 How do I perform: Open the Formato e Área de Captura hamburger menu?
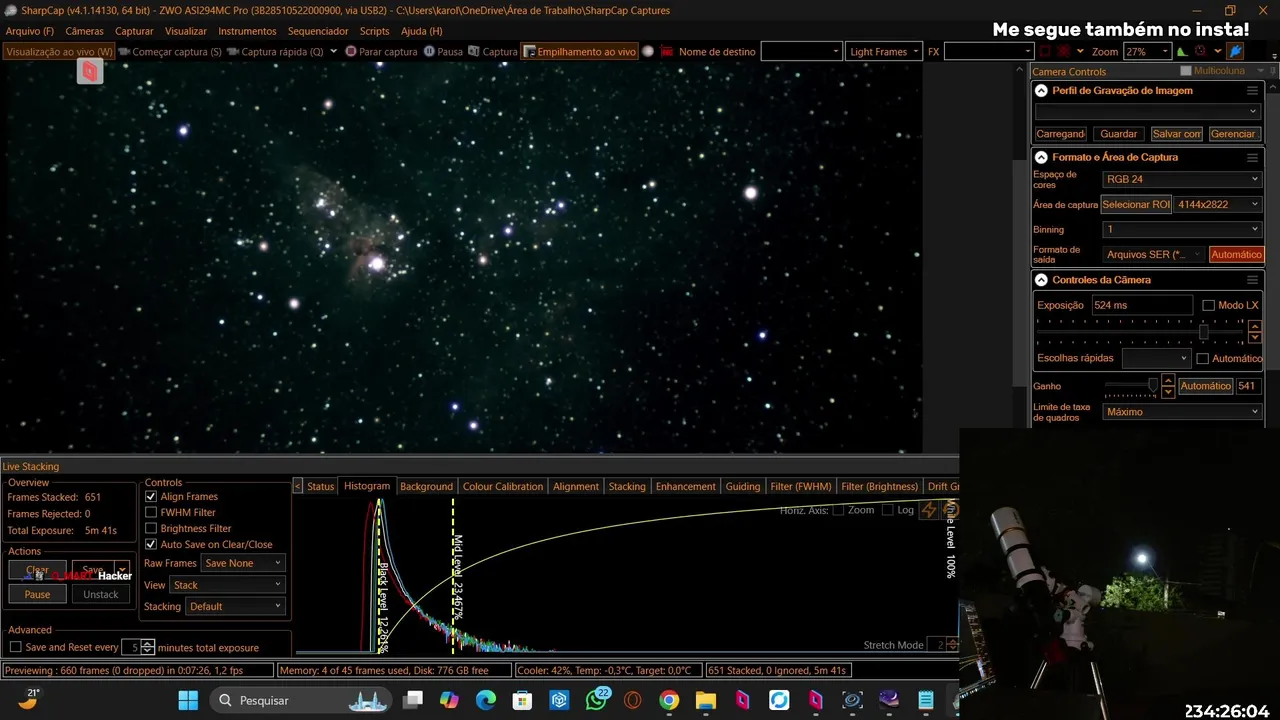pyautogui.click(x=1252, y=157)
